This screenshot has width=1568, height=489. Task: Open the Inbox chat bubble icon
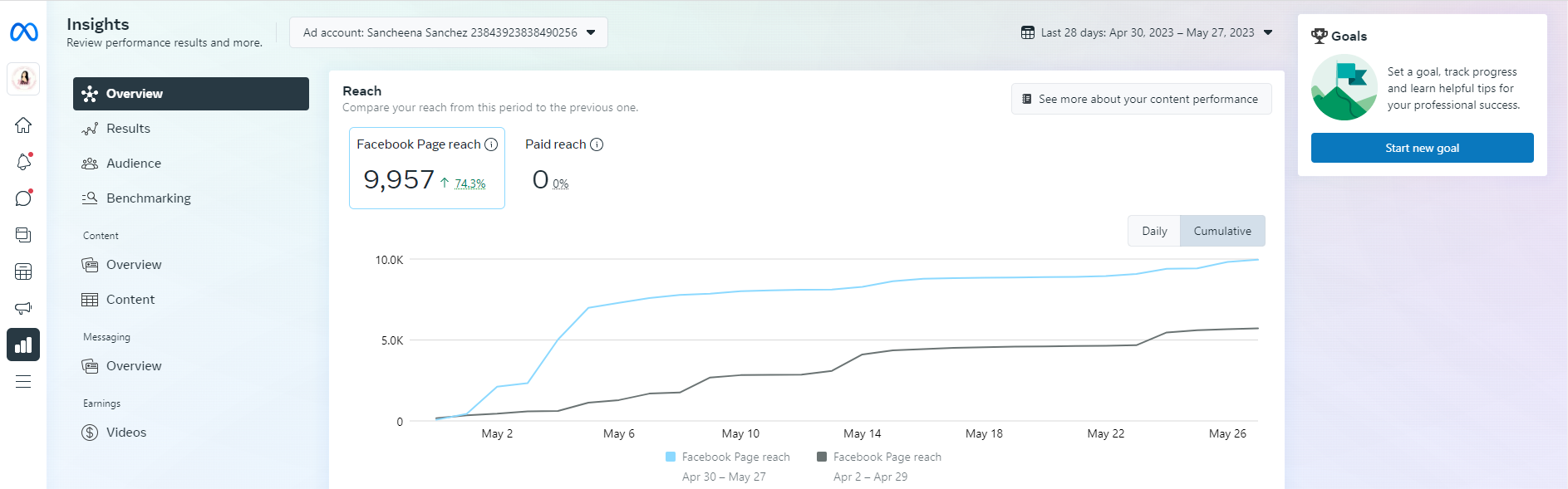pyautogui.click(x=23, y=198)
